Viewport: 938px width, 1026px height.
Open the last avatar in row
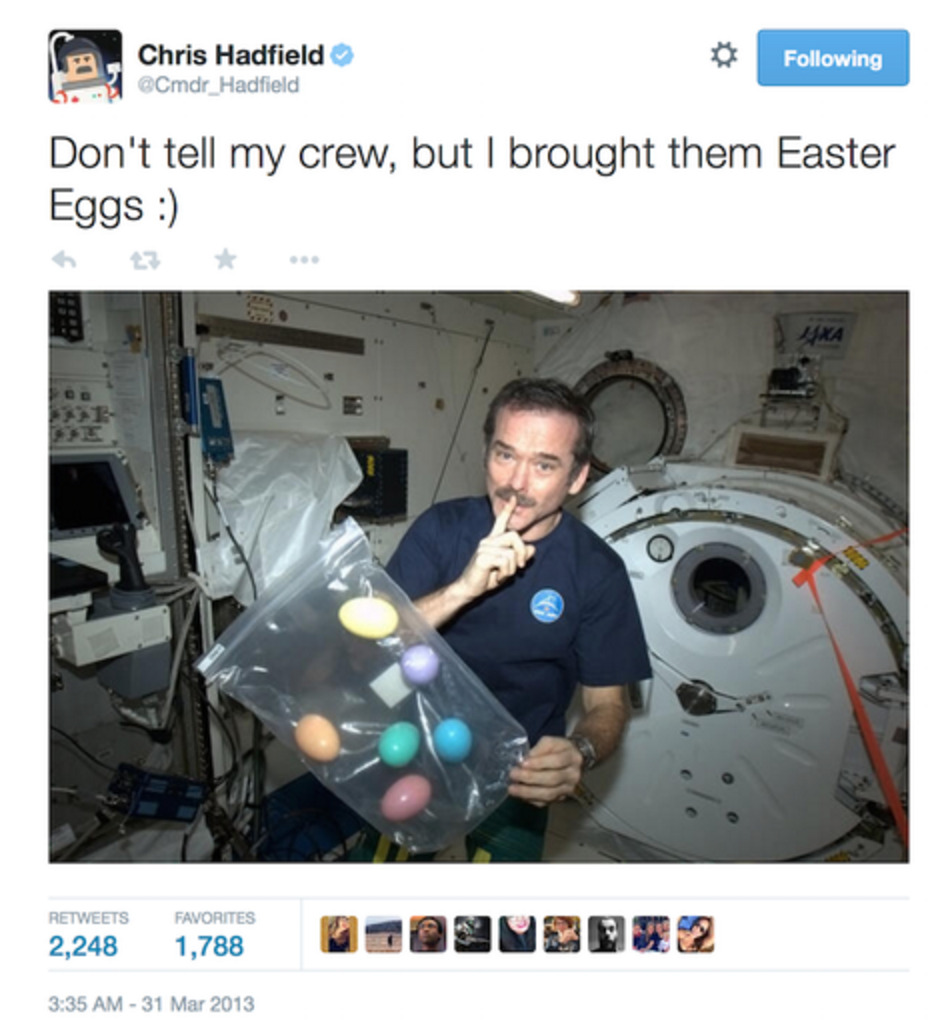click(x=695, y=934)
